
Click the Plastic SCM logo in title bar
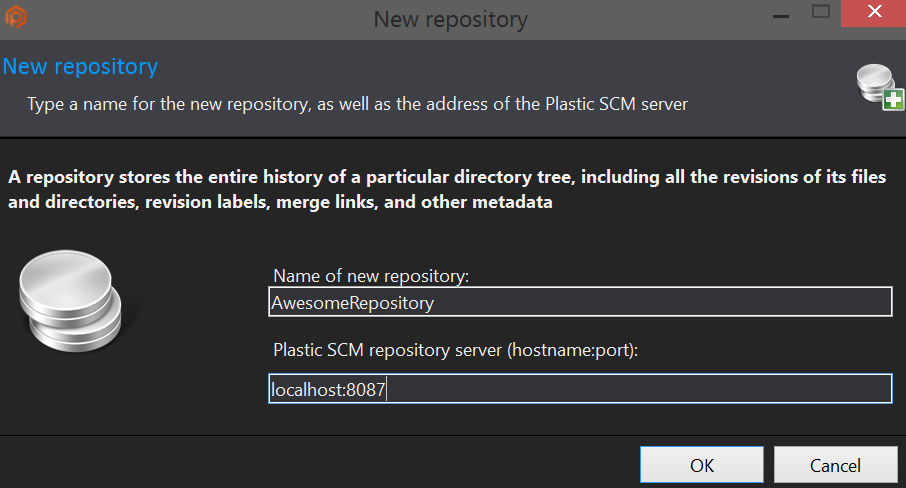point(16,16)
